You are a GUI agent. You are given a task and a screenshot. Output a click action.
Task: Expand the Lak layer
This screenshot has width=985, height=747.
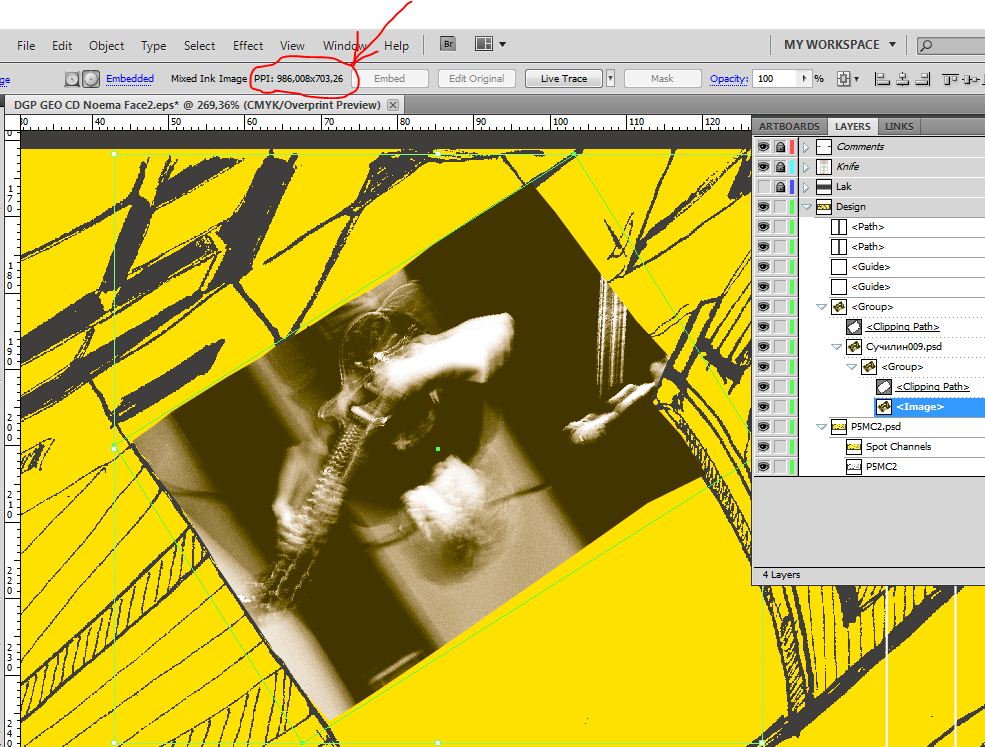pos(806,188)
